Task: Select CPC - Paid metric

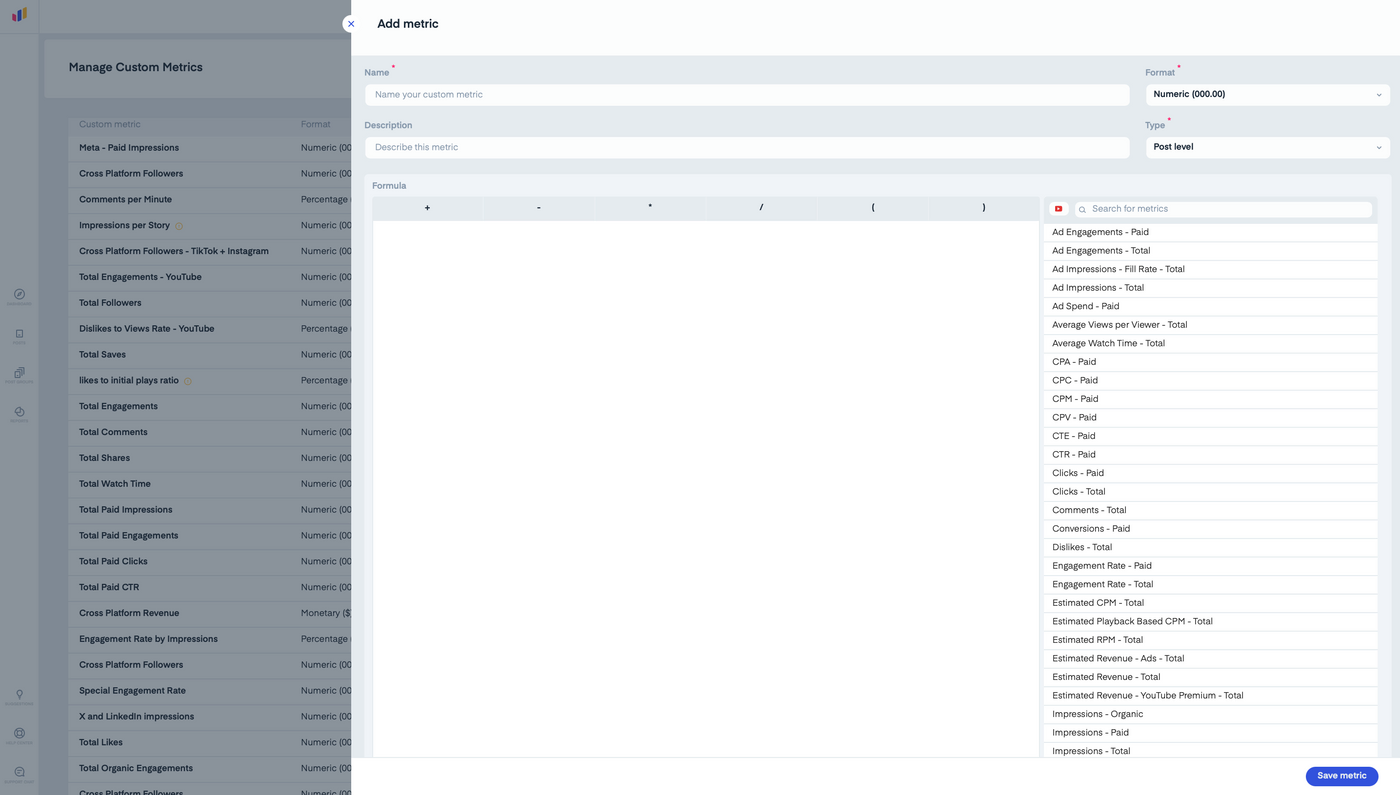Action: [1210, 380]
